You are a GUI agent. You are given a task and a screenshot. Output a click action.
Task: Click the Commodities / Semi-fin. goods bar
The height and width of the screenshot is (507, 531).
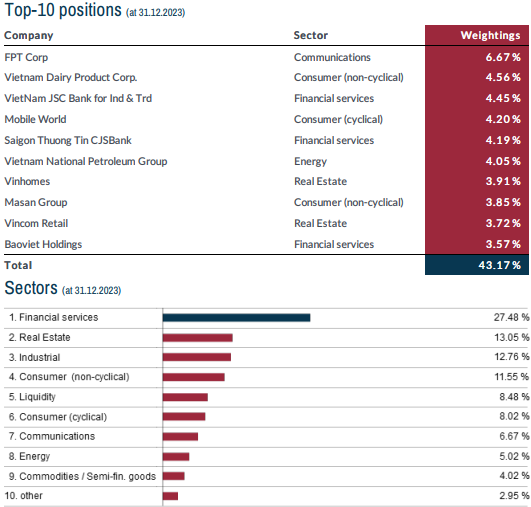click(174, 476)
